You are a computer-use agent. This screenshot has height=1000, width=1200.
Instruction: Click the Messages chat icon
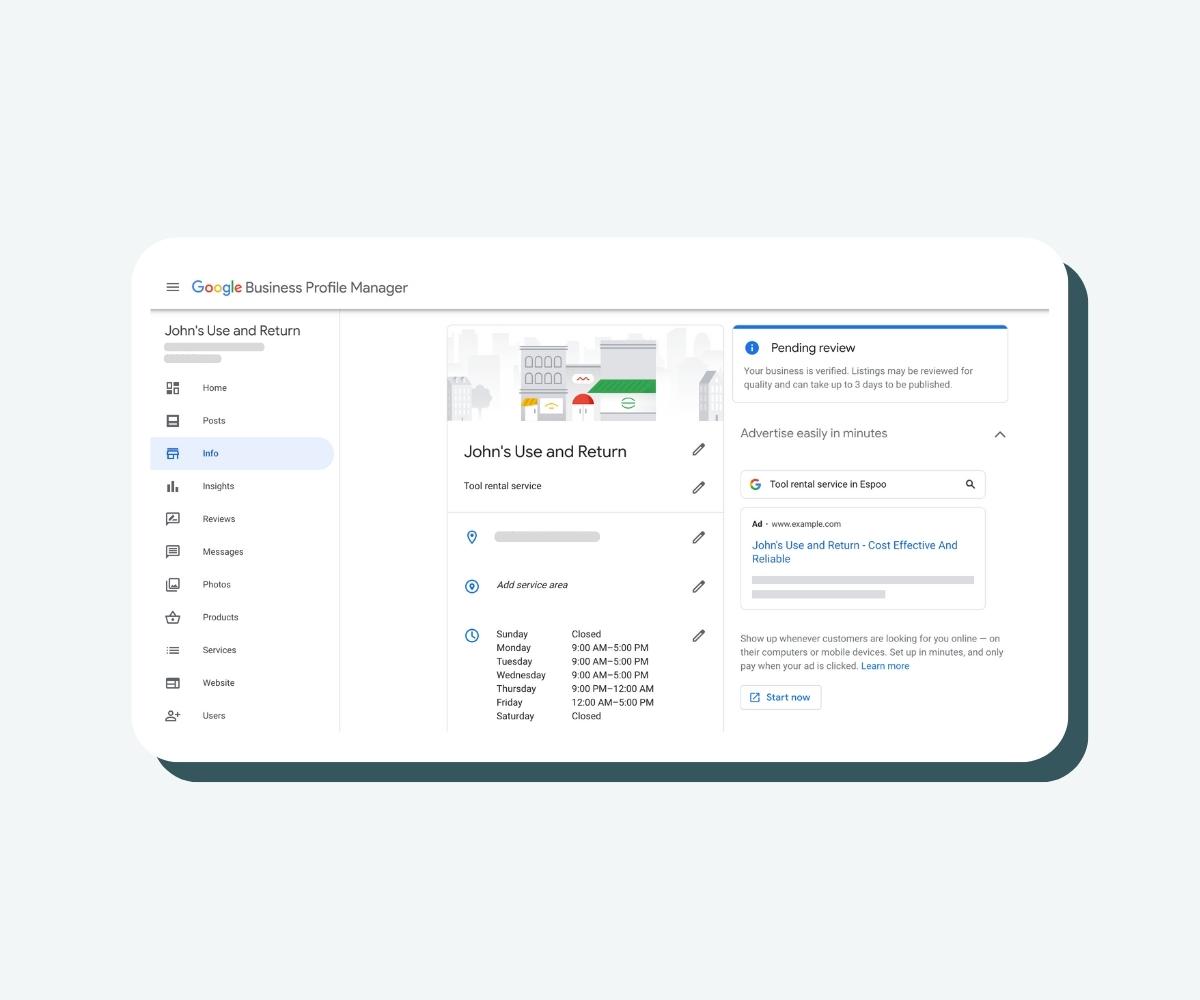pyautogui.click(x=173, y=552)
